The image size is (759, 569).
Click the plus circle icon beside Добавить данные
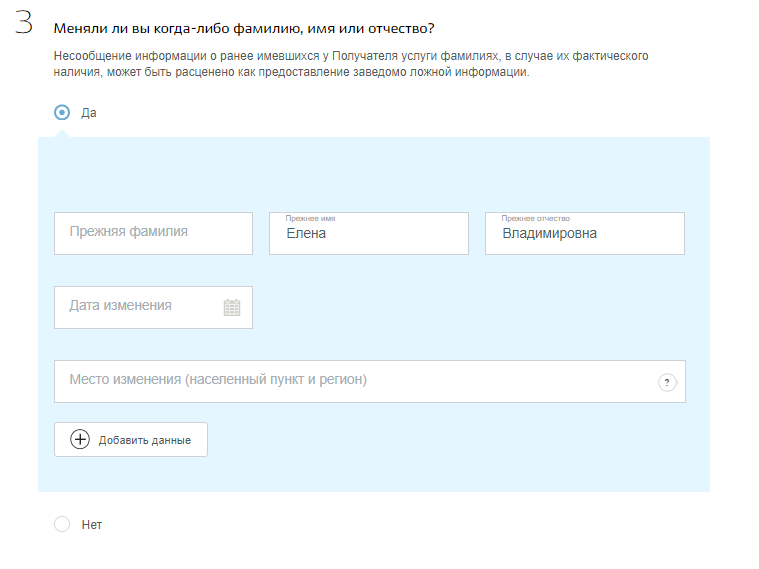pyautogui.click(x=80, y=439)
